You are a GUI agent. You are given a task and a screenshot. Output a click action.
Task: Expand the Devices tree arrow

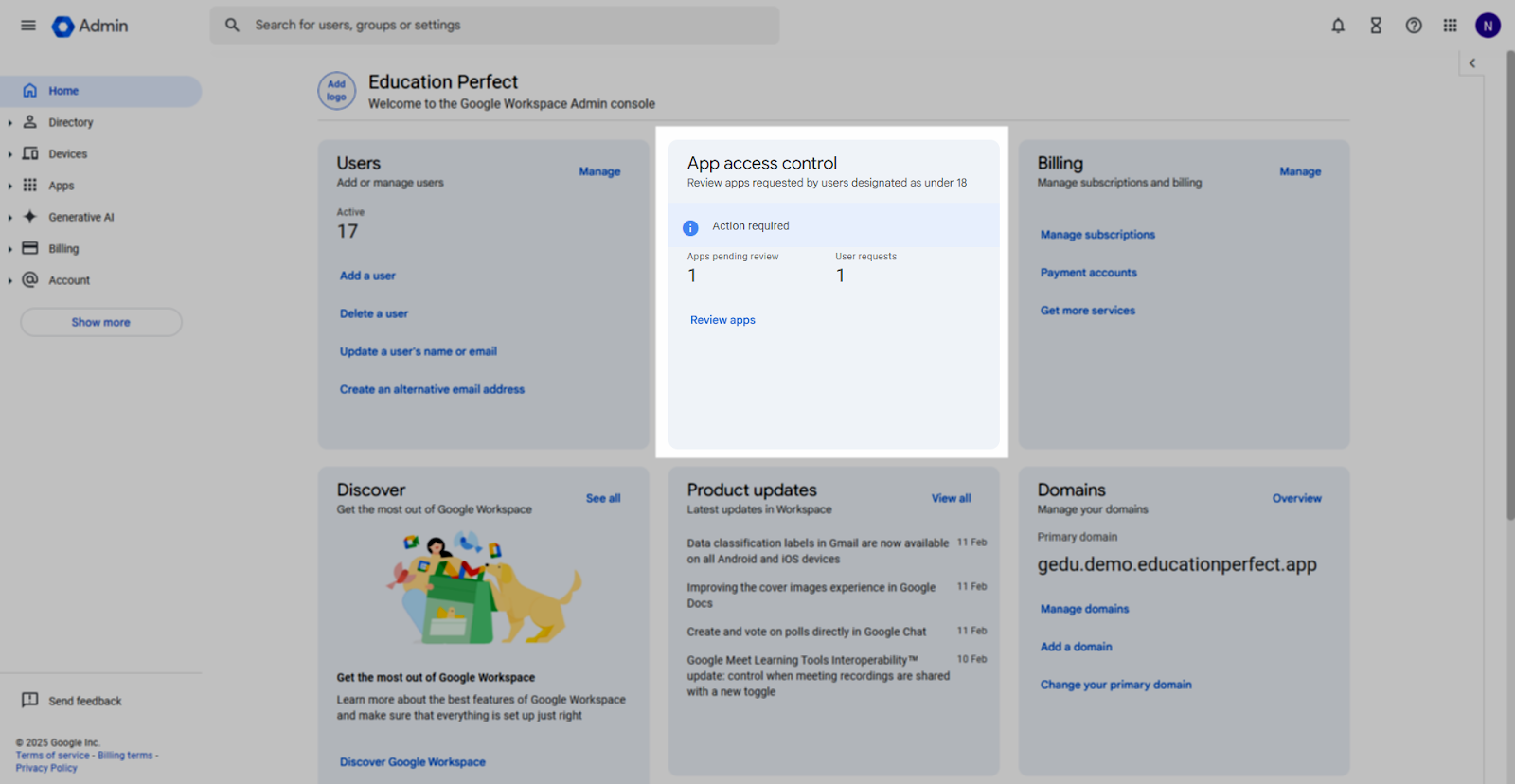pos(10,154)
